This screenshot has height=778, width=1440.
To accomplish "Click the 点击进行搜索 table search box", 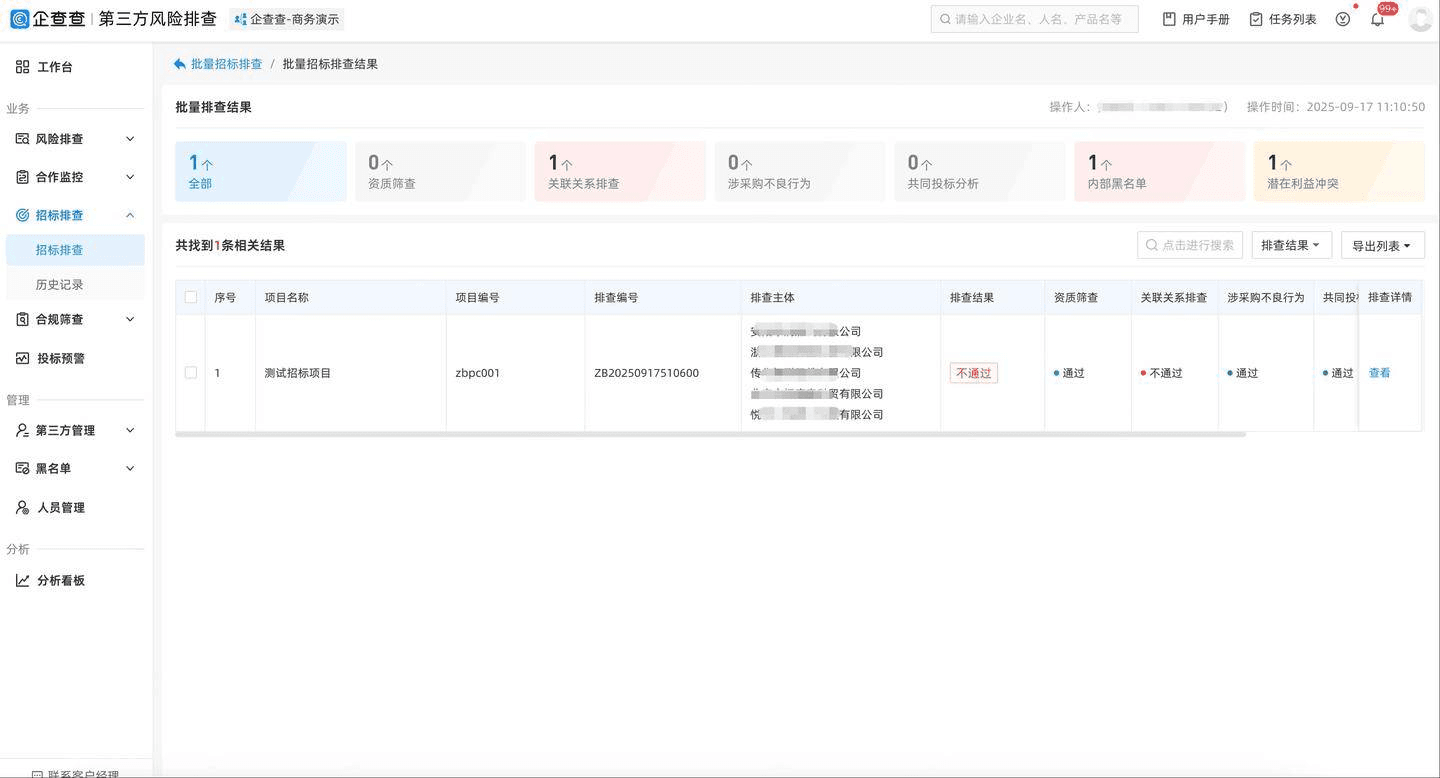I will tap(1190, 245).
